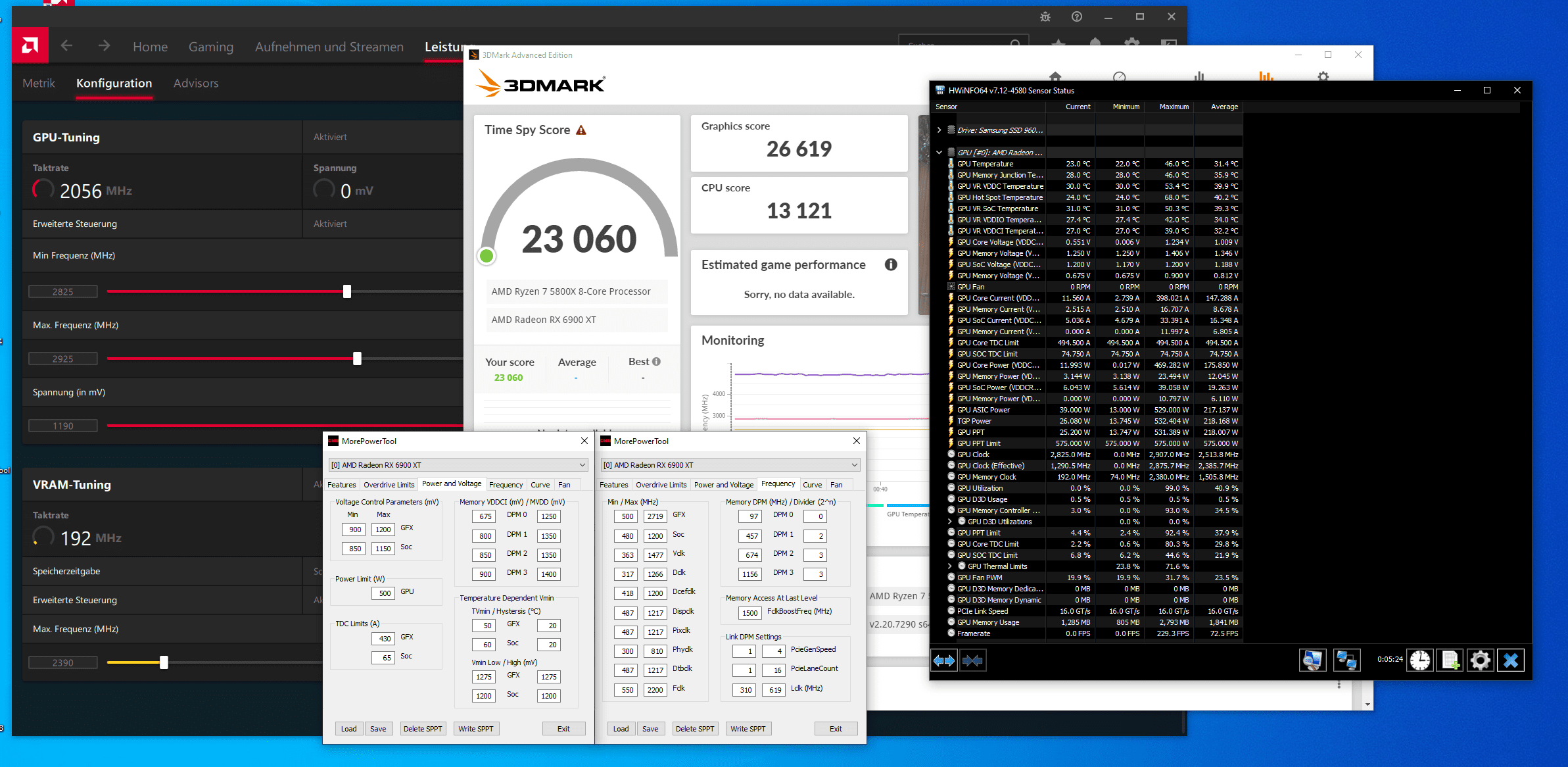This screenshot has width=1568, height=767.
Task: Reset the HWiNFO clock timer icon
Action: tap(1419, 660)
